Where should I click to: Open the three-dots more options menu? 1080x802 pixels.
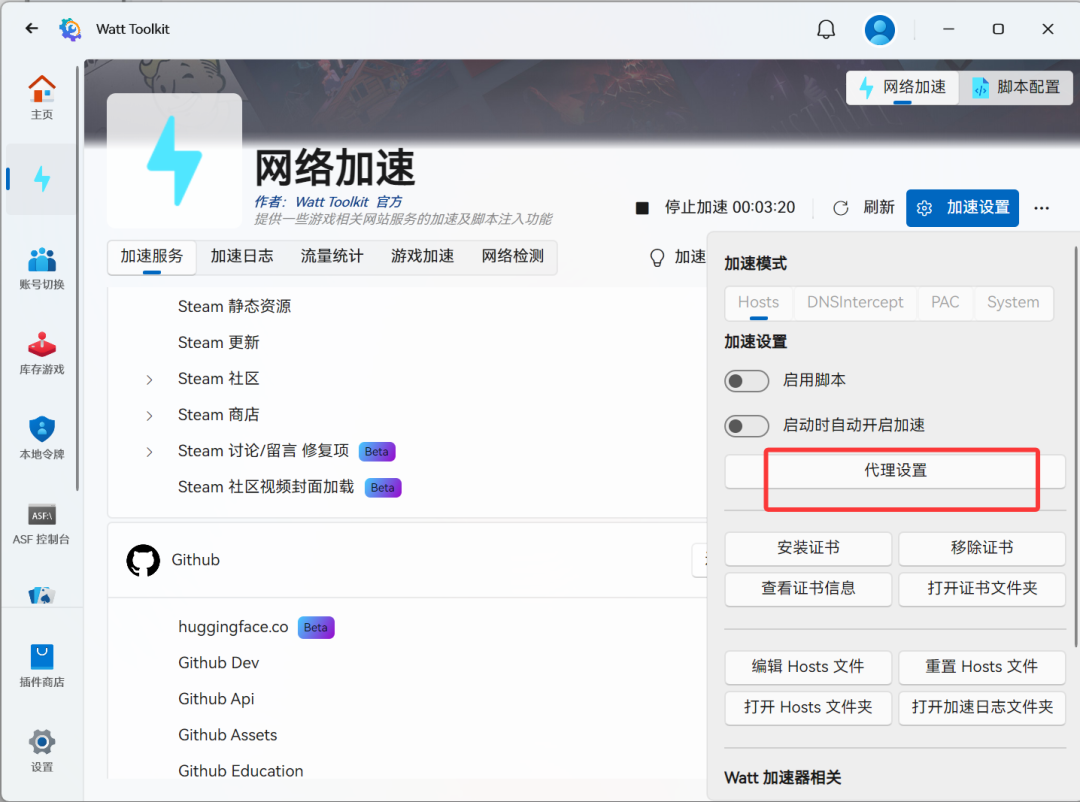click(x=1041, y=208)
